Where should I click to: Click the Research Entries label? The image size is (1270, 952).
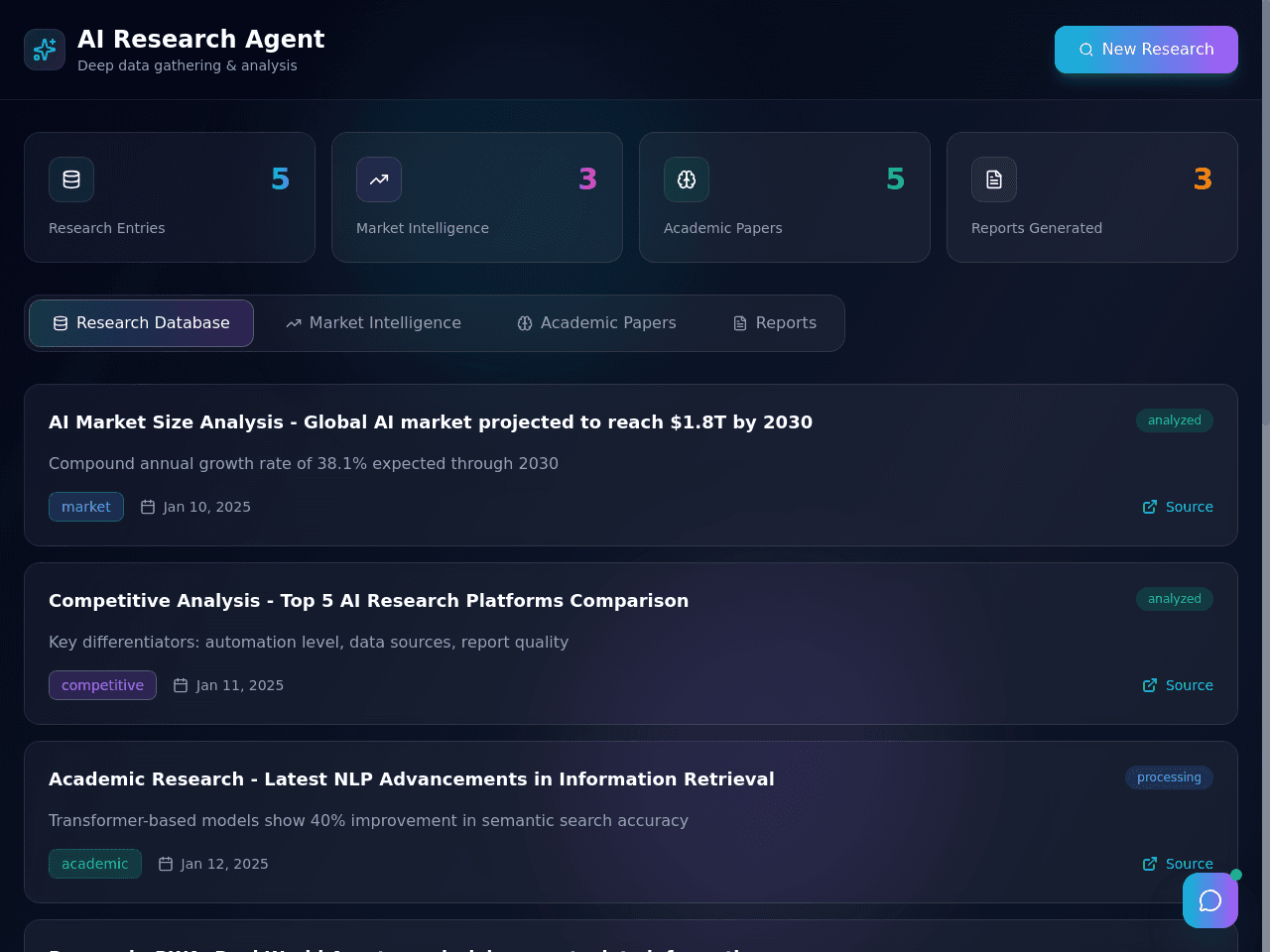coord(107,228)
